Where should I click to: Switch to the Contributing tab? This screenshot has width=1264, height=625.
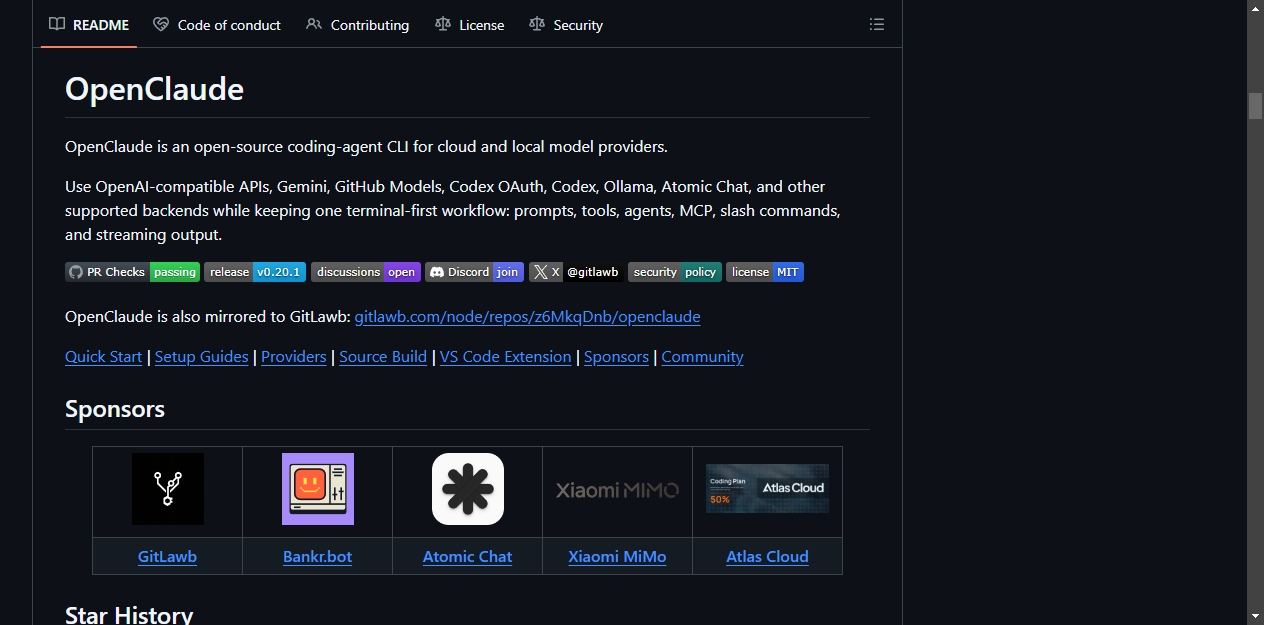(358, 24)
